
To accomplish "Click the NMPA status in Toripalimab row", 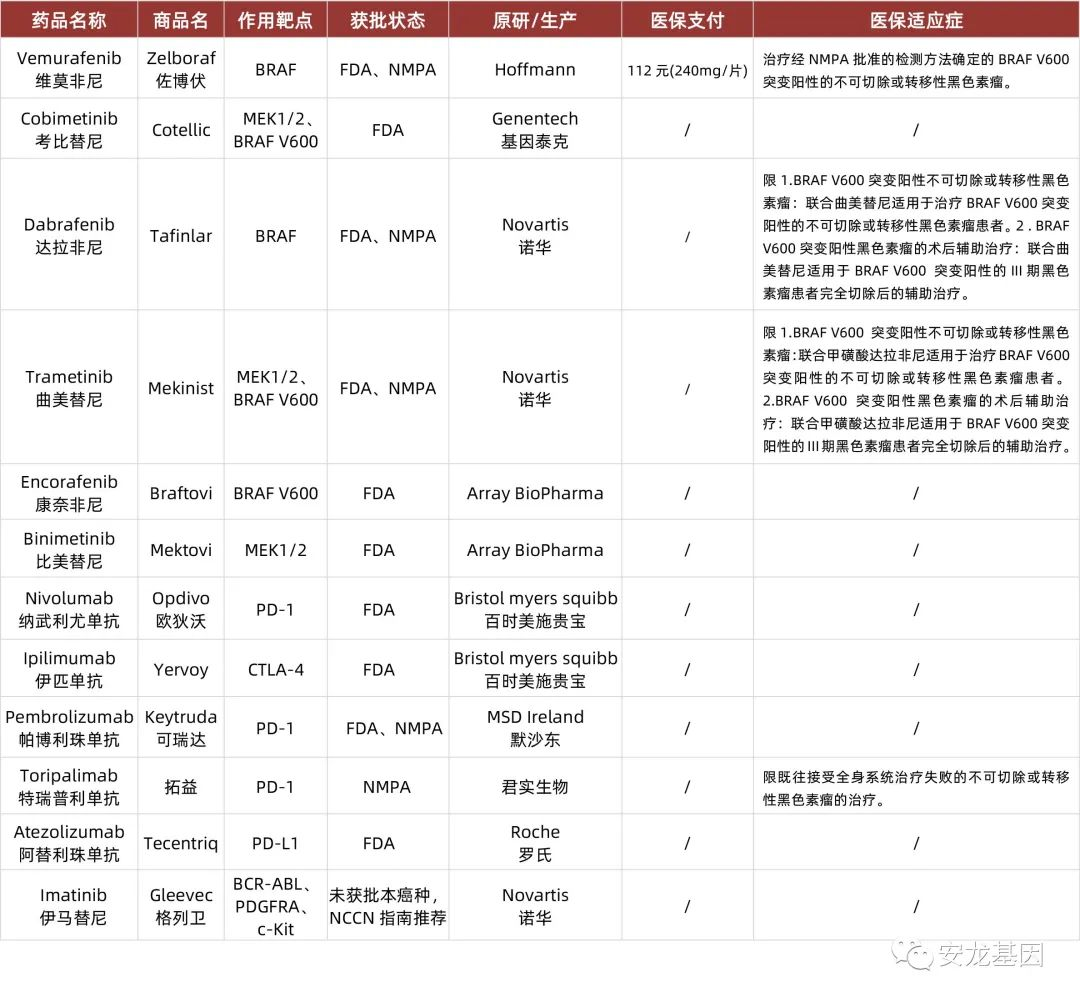I will point(387,786).
